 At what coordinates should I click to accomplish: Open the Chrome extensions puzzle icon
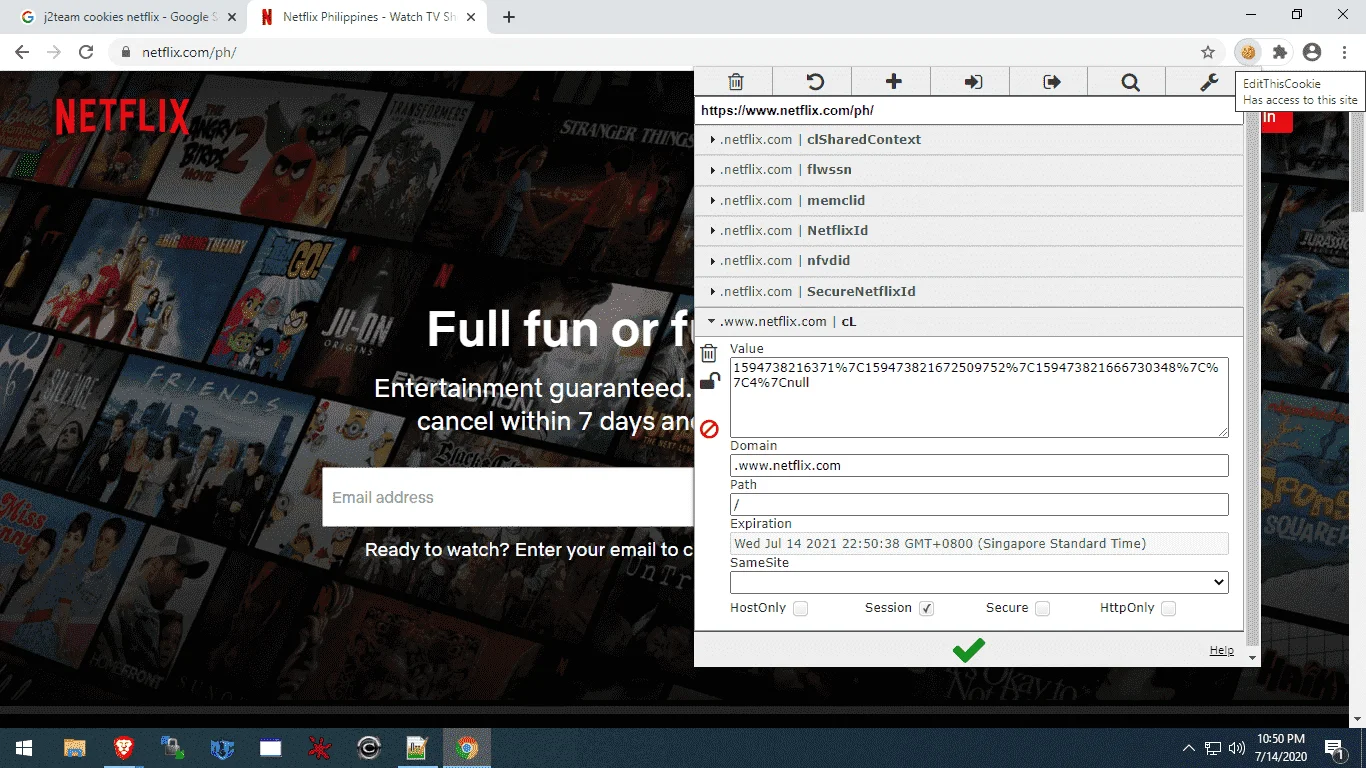[1279, 52]
